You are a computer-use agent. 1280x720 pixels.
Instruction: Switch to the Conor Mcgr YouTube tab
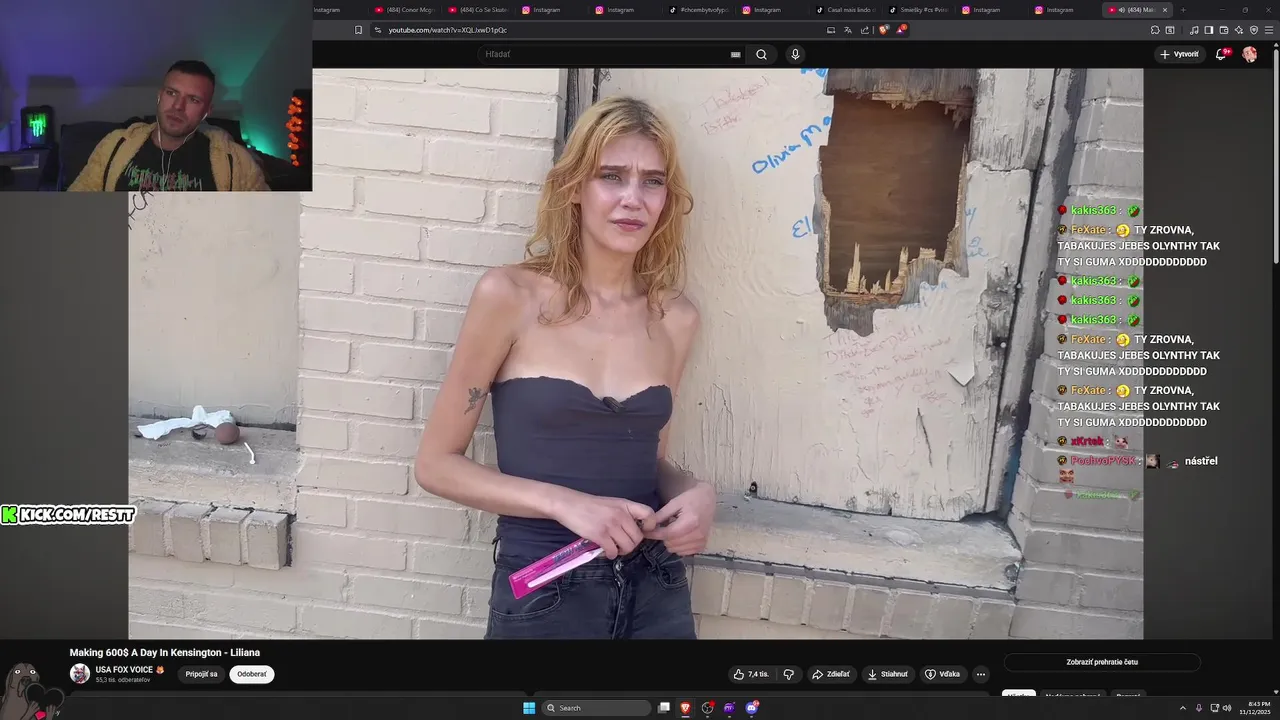click(405, 10)
